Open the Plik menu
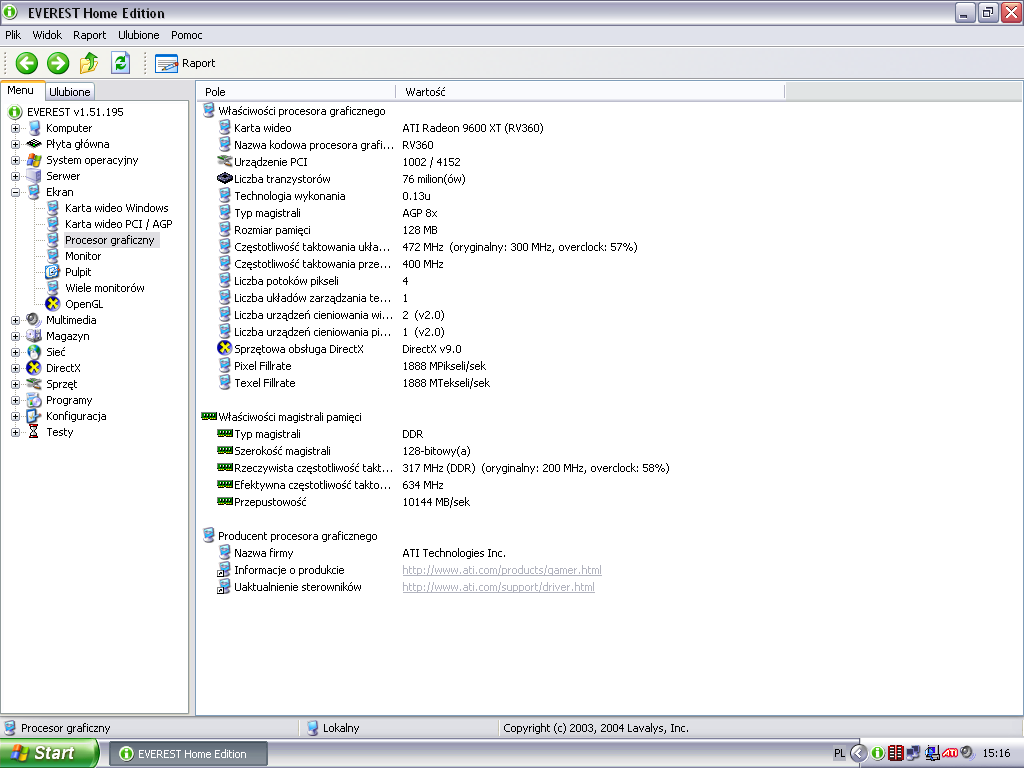Image resolution: width=1024 pixels, height=768 pixels. pyautogui.click(x=13, y=35)
